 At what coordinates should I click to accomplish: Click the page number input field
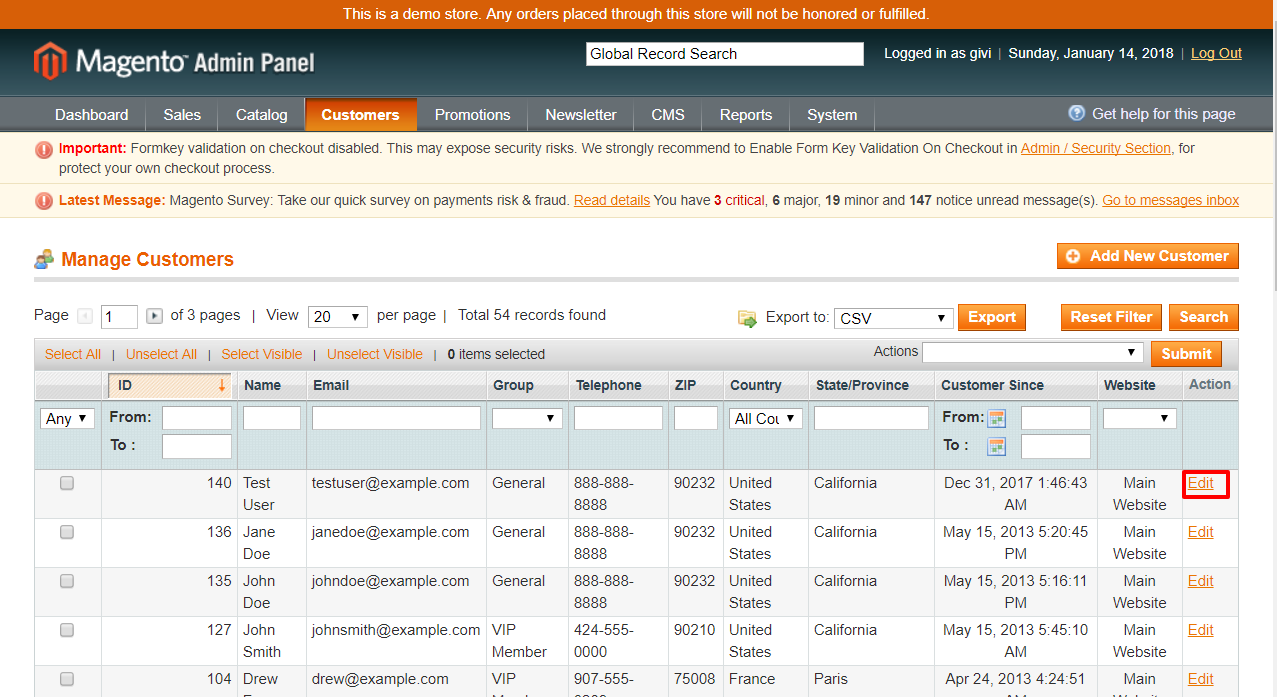pos(120,317)
